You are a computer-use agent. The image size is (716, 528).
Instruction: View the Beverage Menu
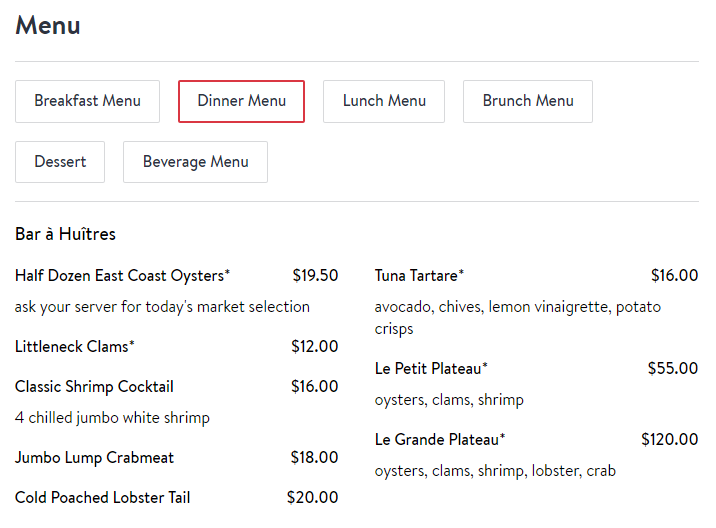point(195,162)
